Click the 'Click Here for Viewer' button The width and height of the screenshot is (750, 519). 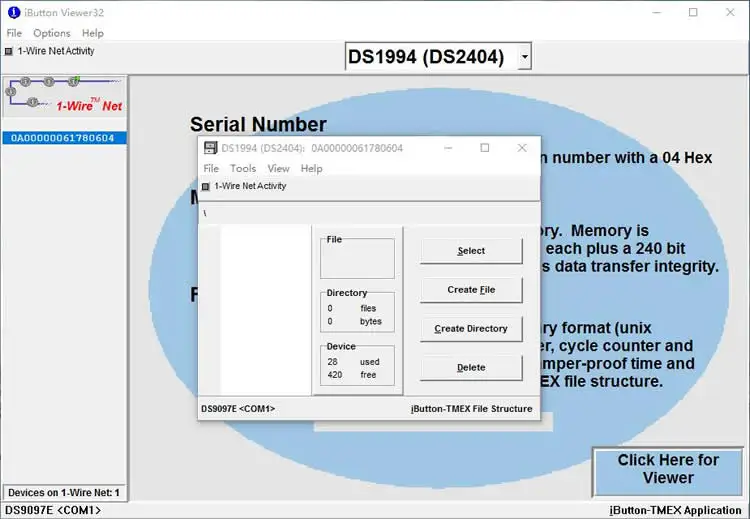coord(668,472)
